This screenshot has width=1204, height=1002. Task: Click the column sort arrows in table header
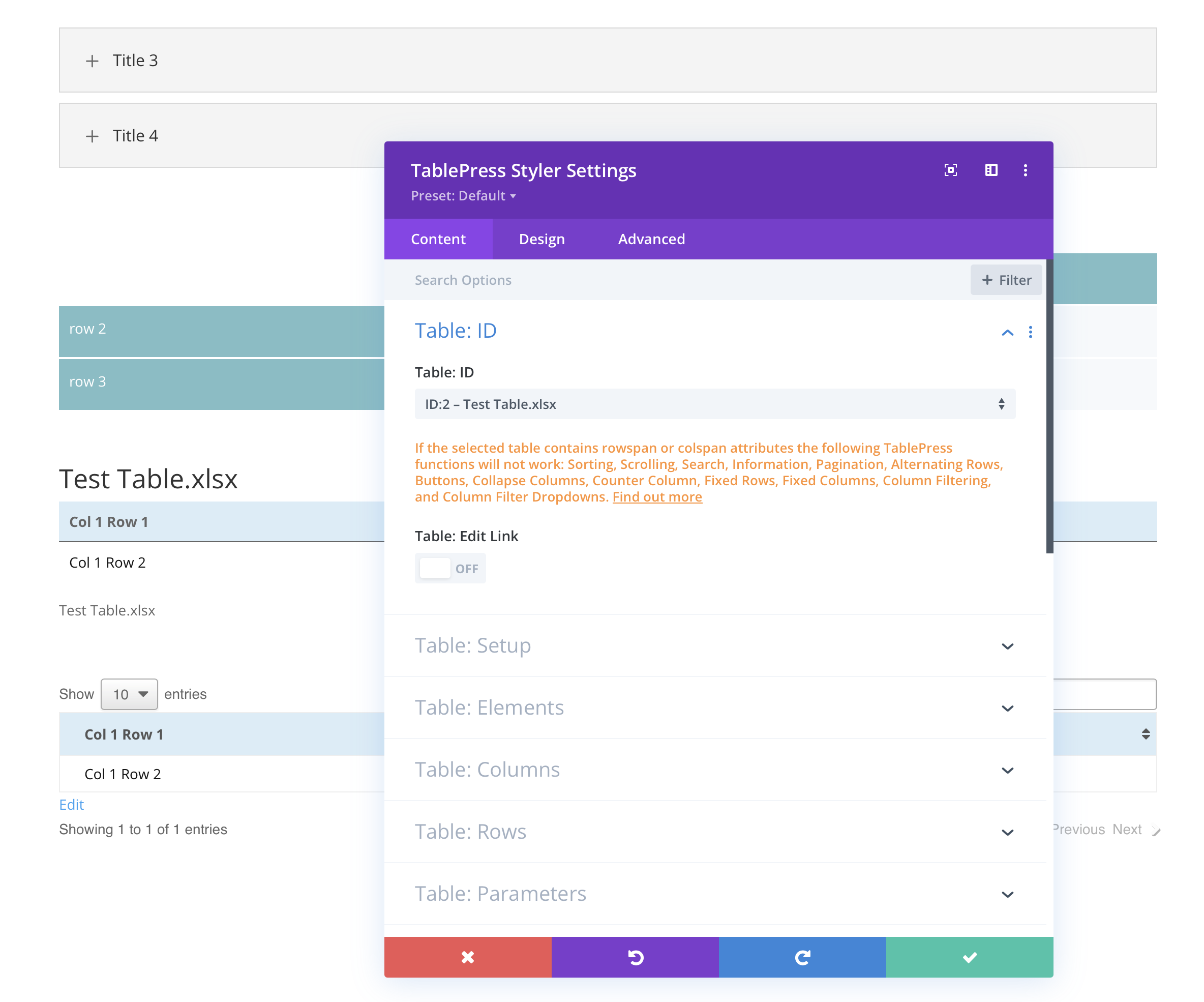point(1146,733)
